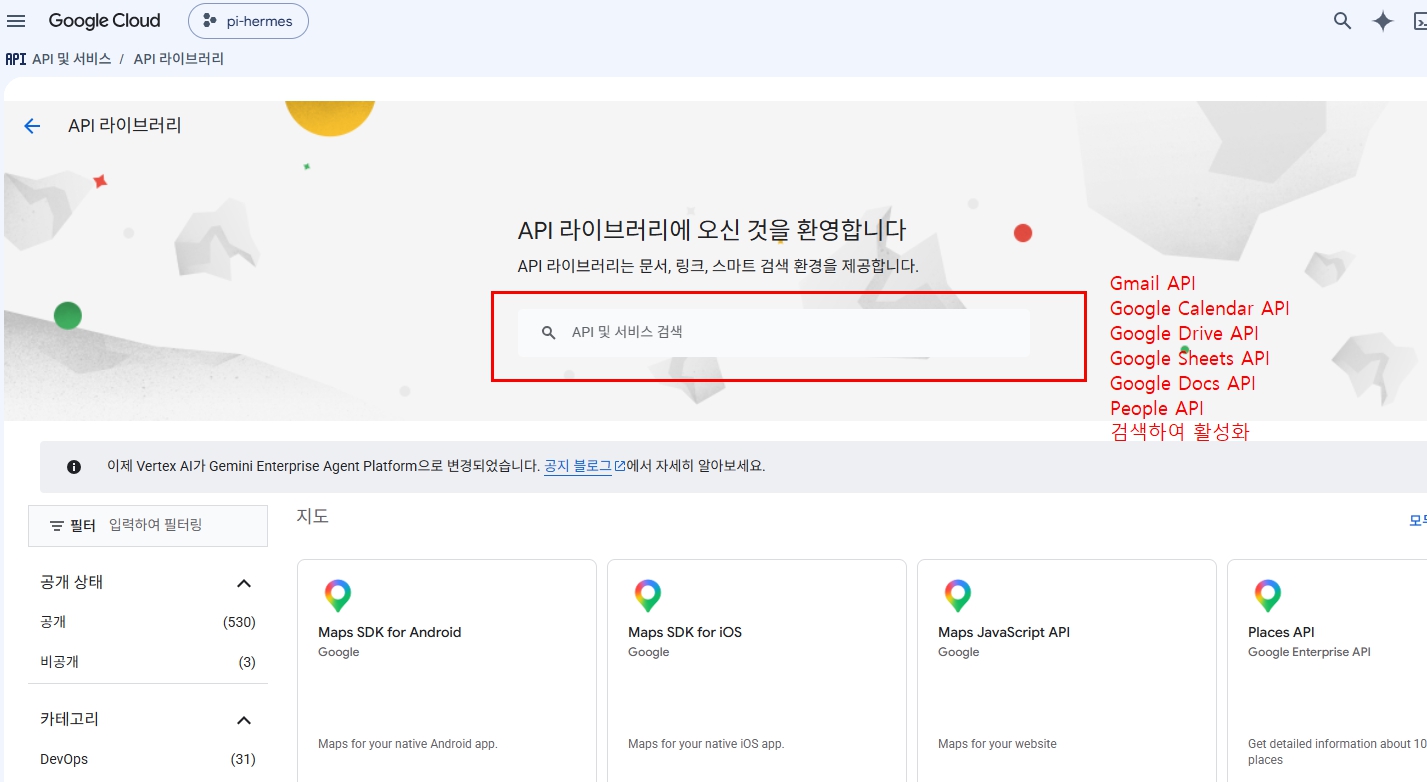This screenshot has width=1427, height=782.
Task: Click the 'API 라이브러리' breadcrumb
Action: [179, 59]
